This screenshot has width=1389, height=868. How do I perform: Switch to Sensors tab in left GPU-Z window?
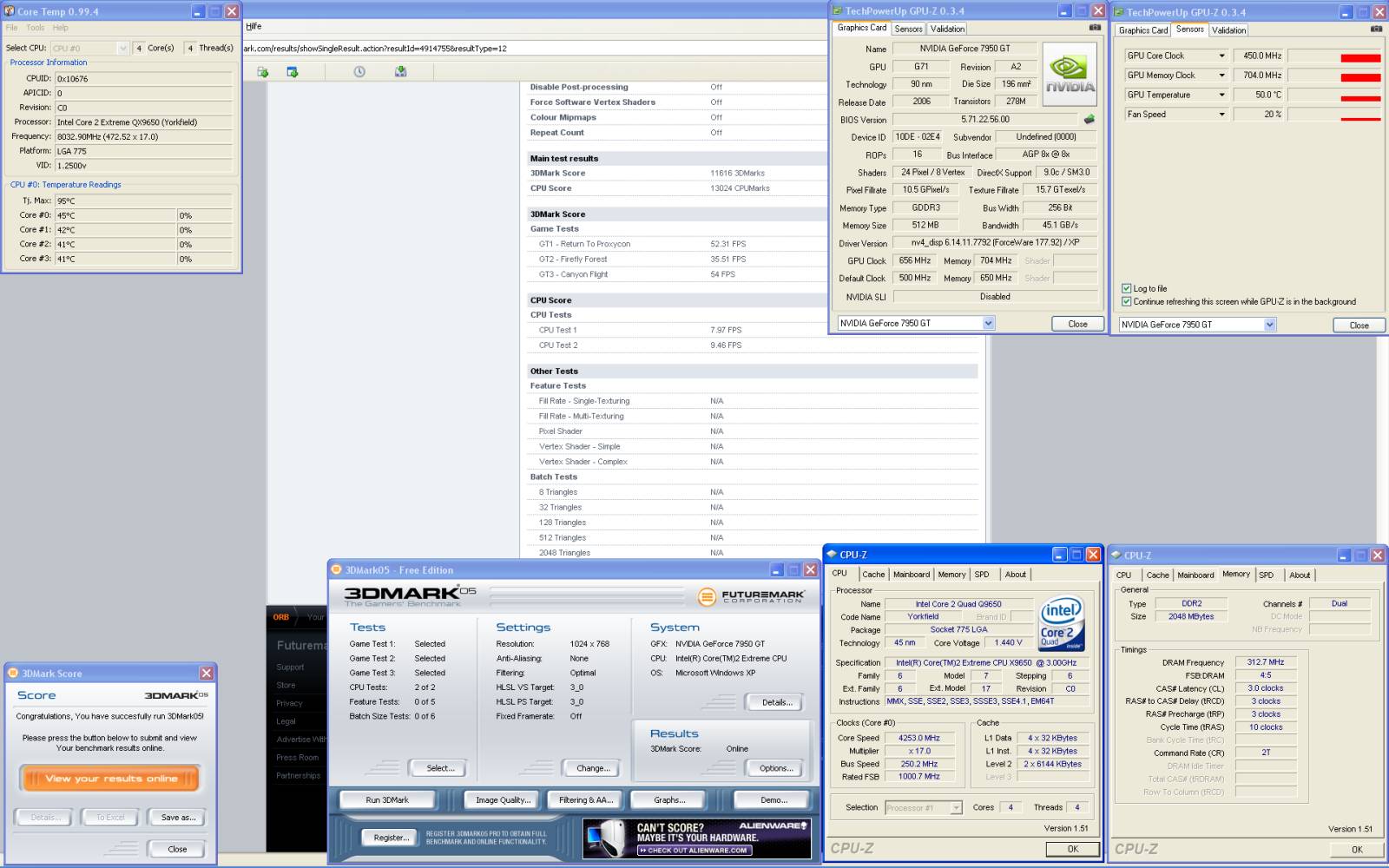(x=909, y=29)
